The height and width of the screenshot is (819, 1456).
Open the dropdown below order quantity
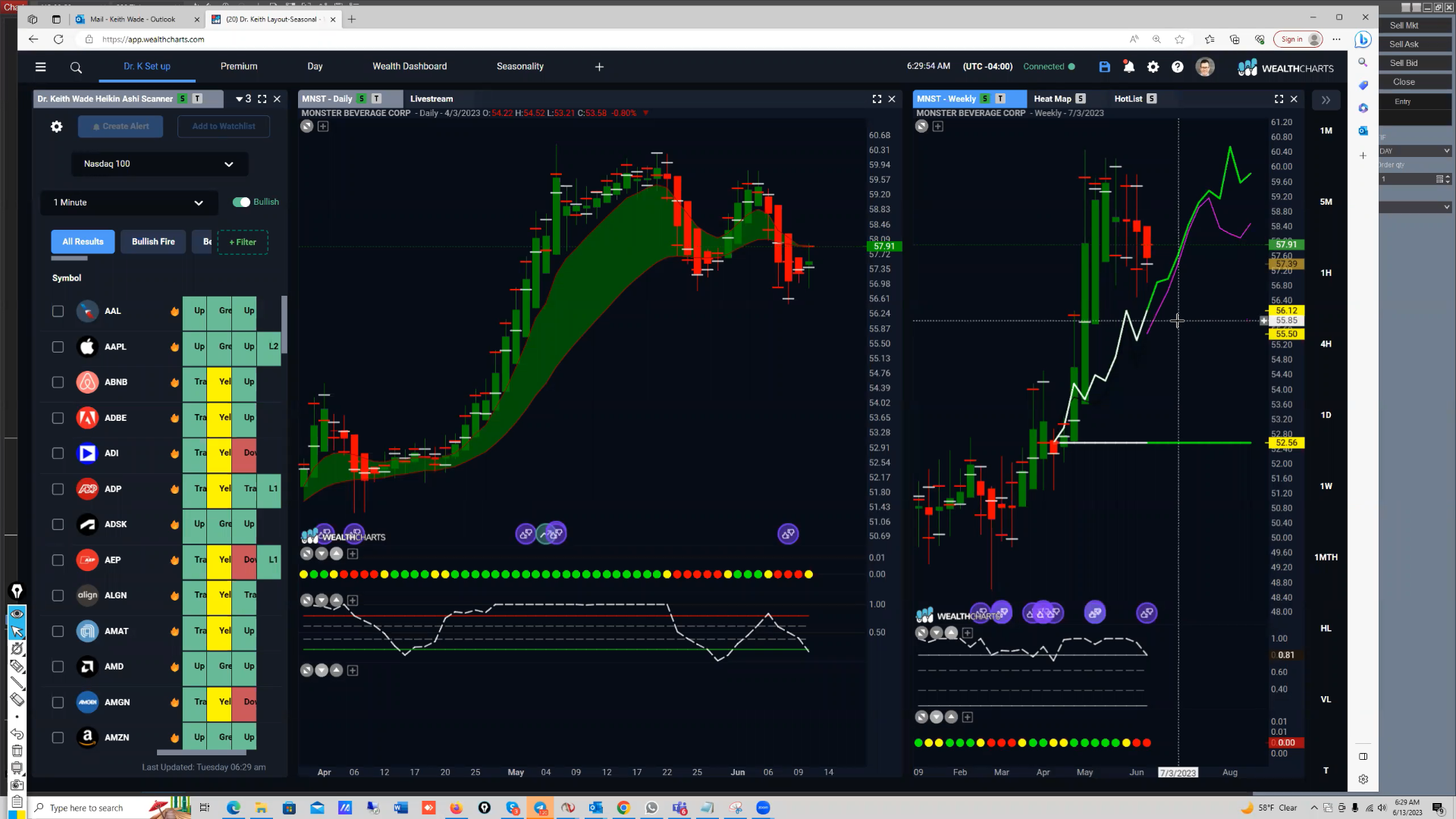click(x=1415, y=207)
